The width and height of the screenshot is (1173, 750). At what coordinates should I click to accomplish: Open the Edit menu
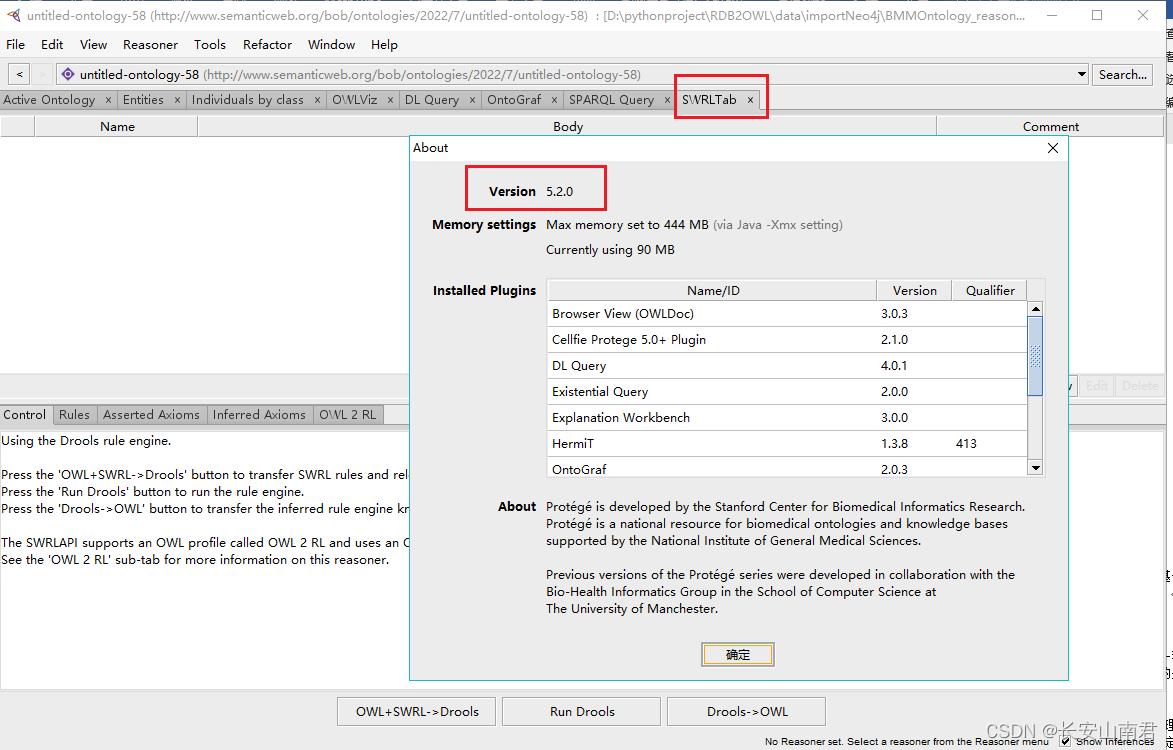click(x=52, y=45)
